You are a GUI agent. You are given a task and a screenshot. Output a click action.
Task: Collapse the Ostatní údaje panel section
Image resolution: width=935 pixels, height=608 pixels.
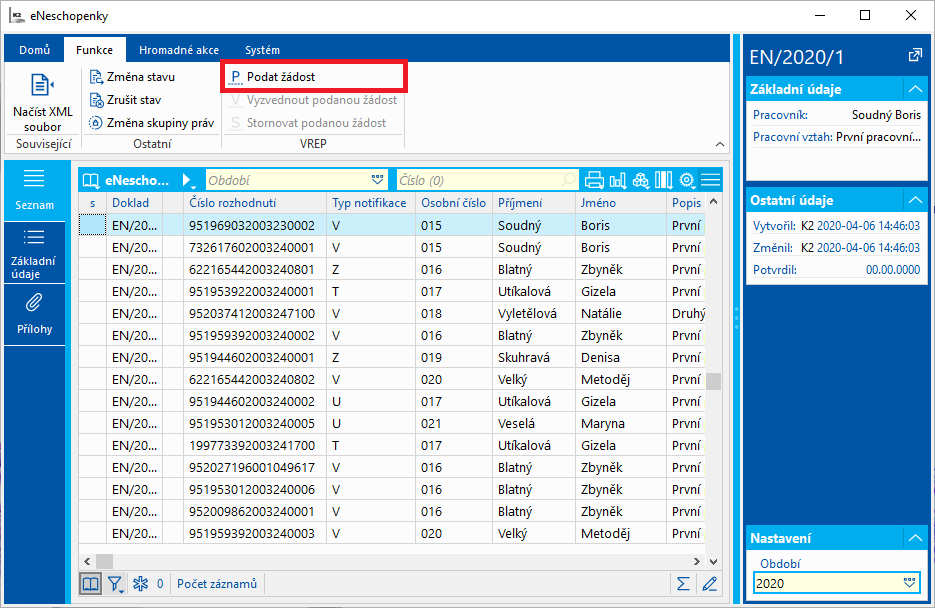tap(914, 200)
